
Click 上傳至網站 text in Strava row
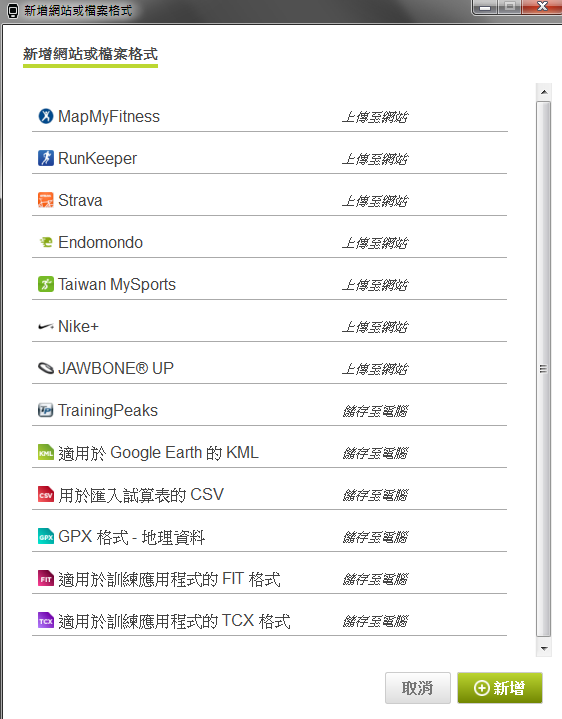(x=375, y=201)
